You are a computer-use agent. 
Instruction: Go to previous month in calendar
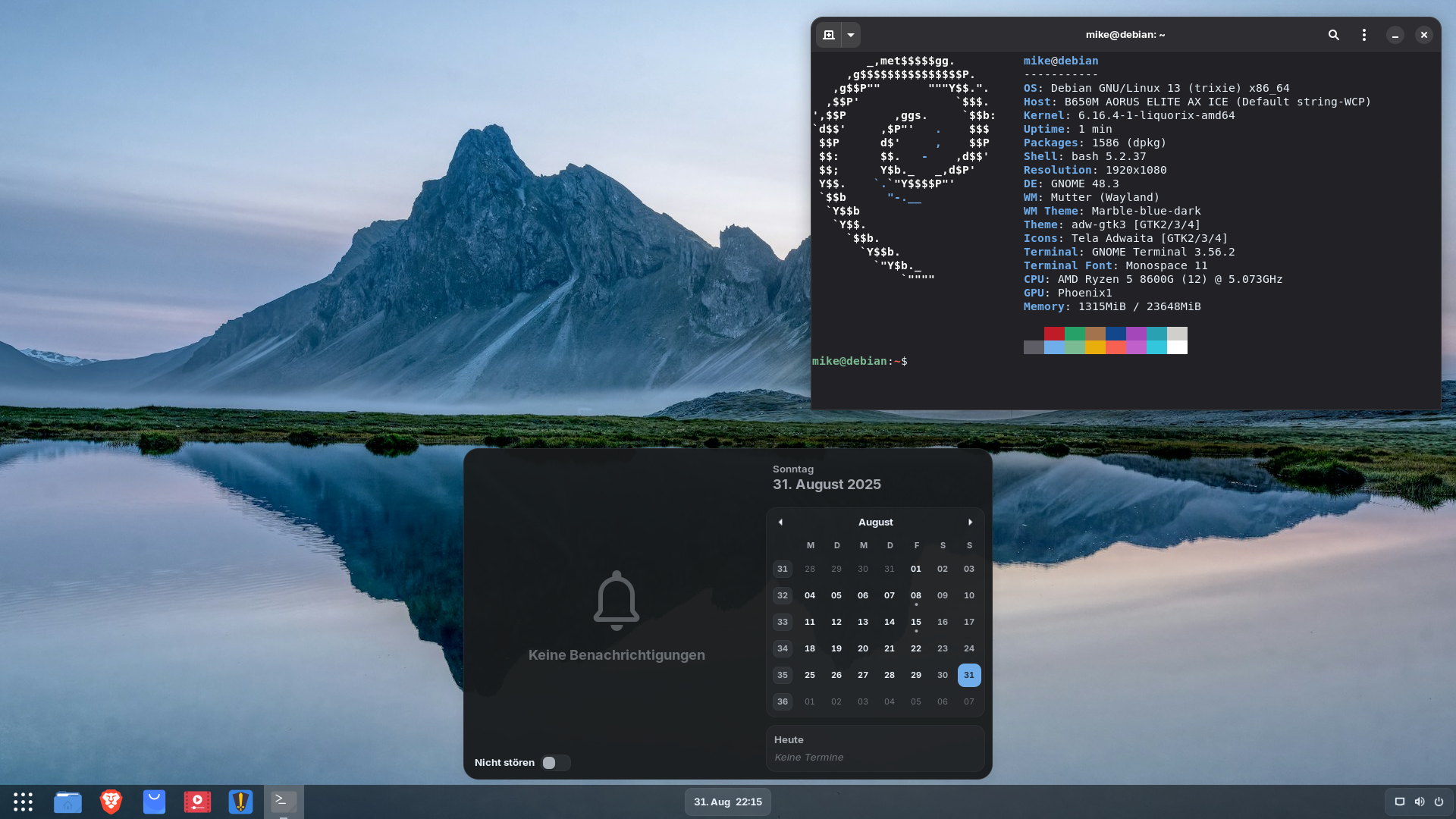pyautogui.click(x=780, y=522)
